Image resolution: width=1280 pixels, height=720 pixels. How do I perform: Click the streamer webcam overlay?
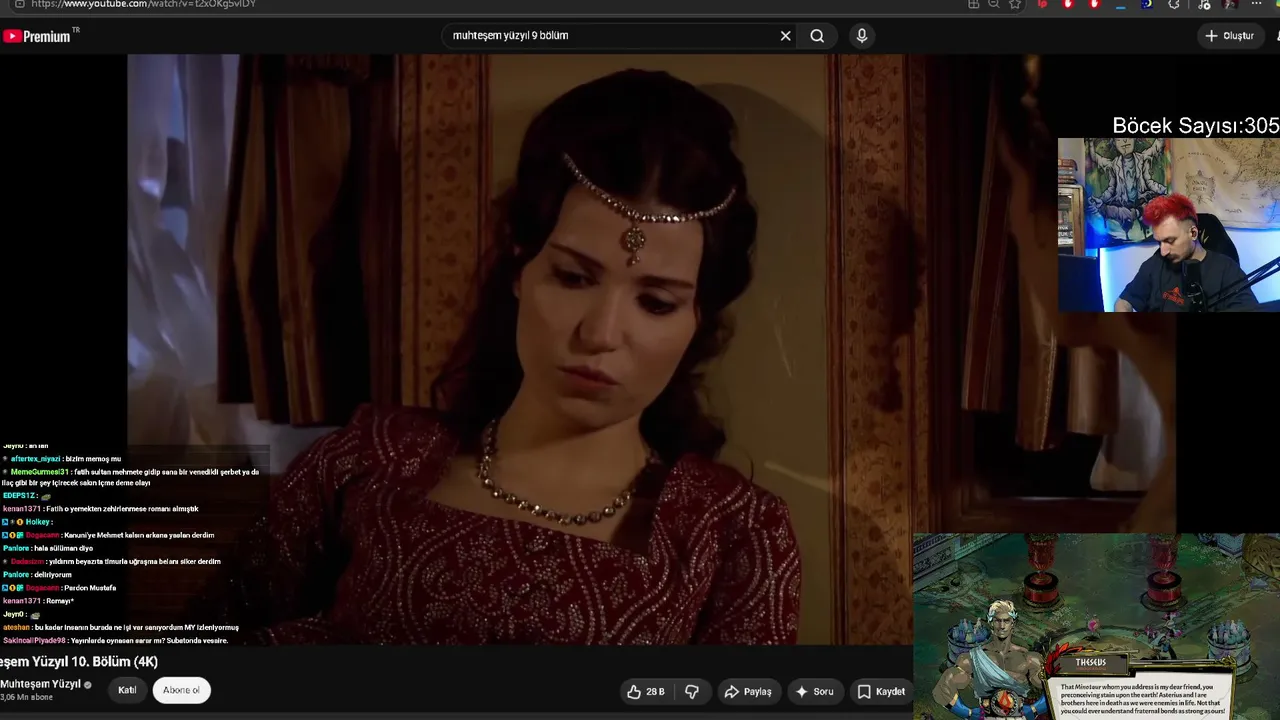(1169, 225)
